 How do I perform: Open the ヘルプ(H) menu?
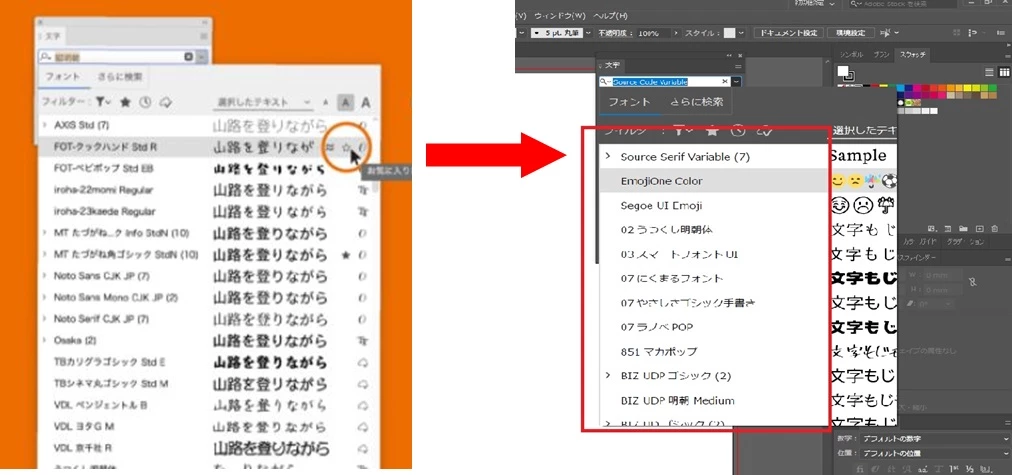coord(610,15)
